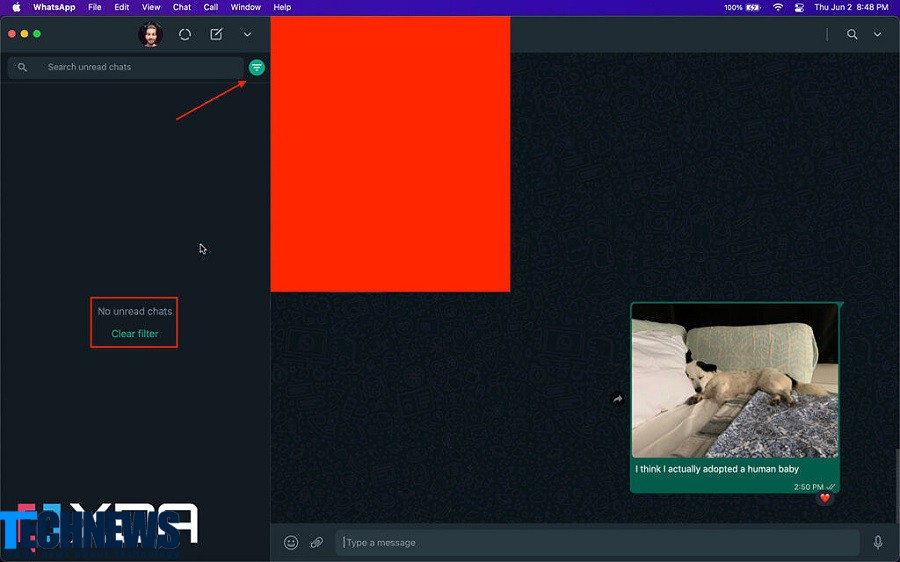Record a voice message with microphone

point(878,543)
